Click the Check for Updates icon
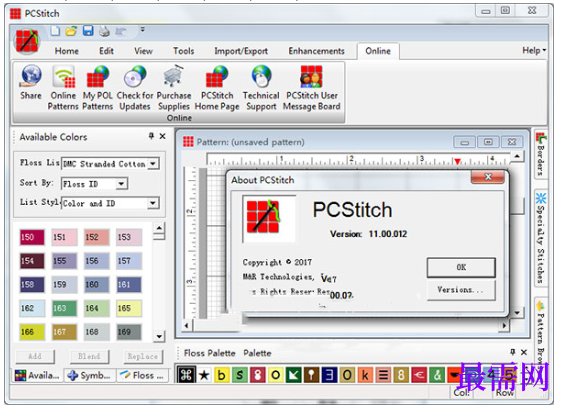 135,76
